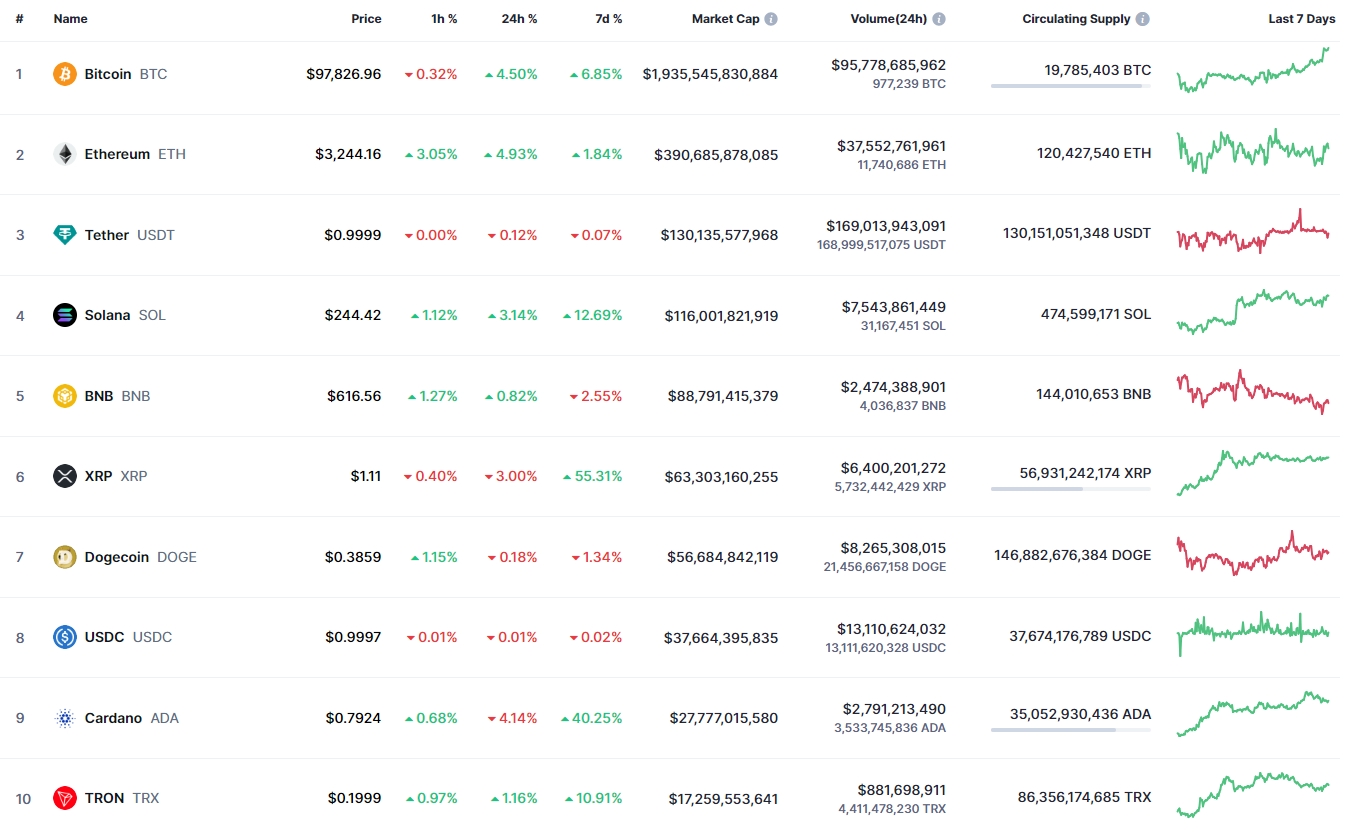The image size is (1352, 837).
Task: Click the Bitcoin orange coin icon
Action: (65, 74)
